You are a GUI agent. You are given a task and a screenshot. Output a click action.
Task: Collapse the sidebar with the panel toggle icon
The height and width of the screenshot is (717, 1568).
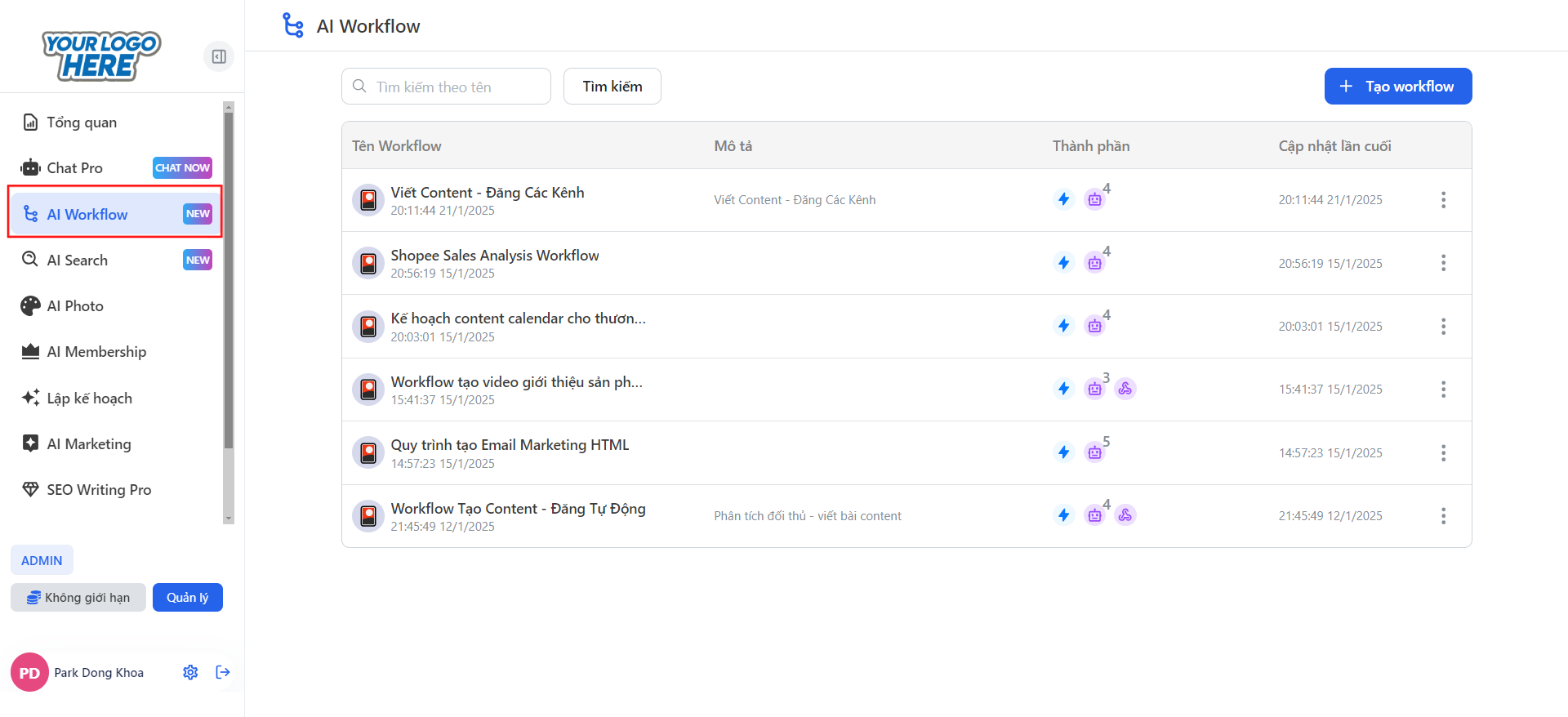(x=219, y=56)
